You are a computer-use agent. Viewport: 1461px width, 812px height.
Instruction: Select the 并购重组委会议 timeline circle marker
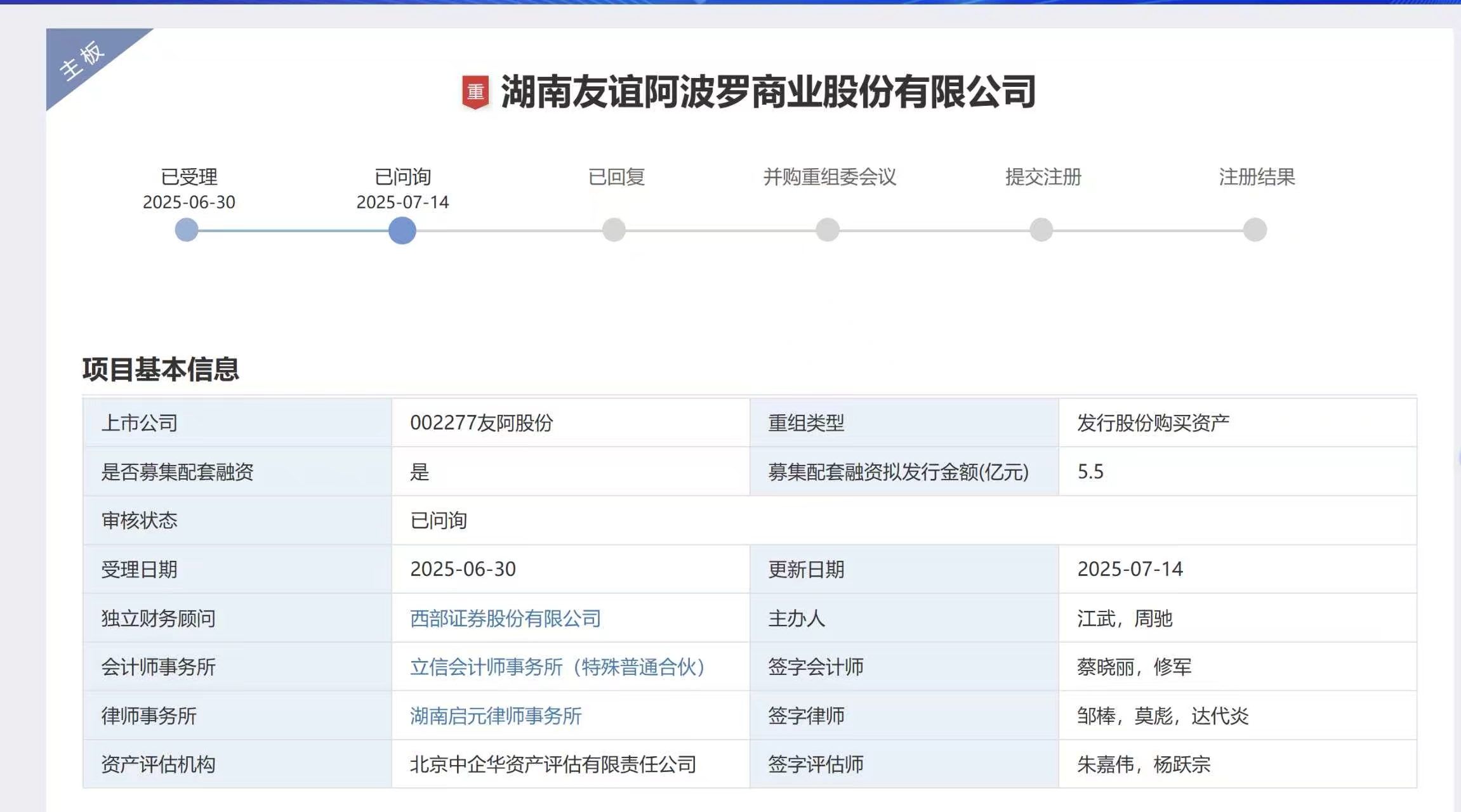coord(828,230)
